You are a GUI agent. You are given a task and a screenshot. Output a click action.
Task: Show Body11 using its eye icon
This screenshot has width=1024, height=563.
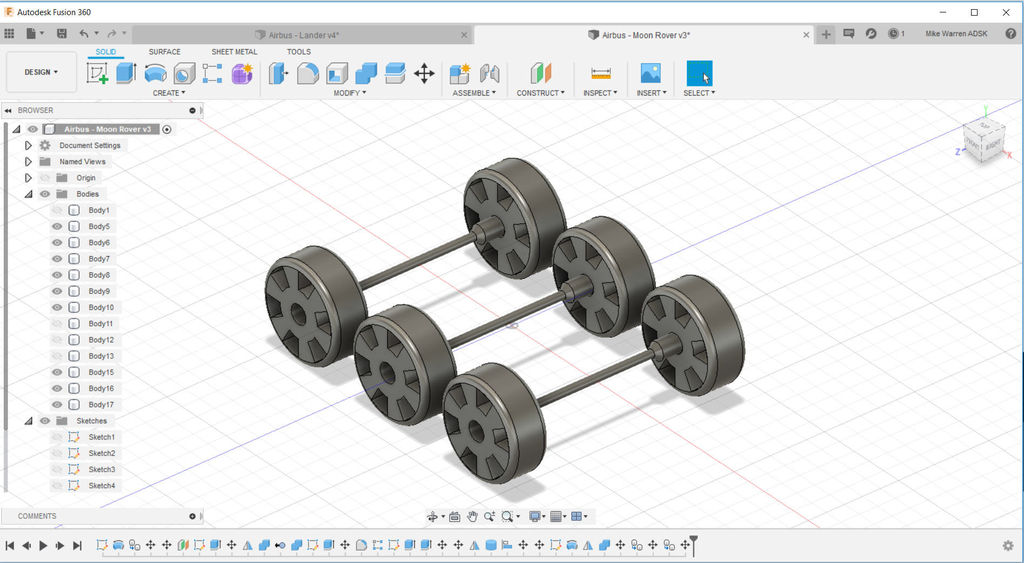[x=57, y=324]
